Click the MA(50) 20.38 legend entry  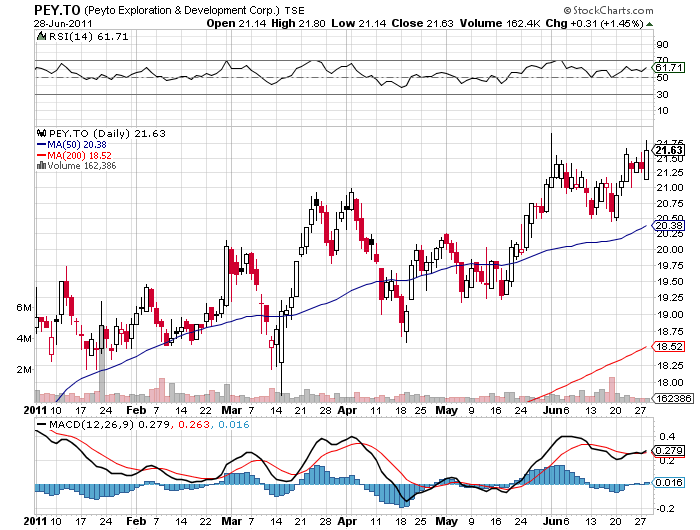point(77,145)
